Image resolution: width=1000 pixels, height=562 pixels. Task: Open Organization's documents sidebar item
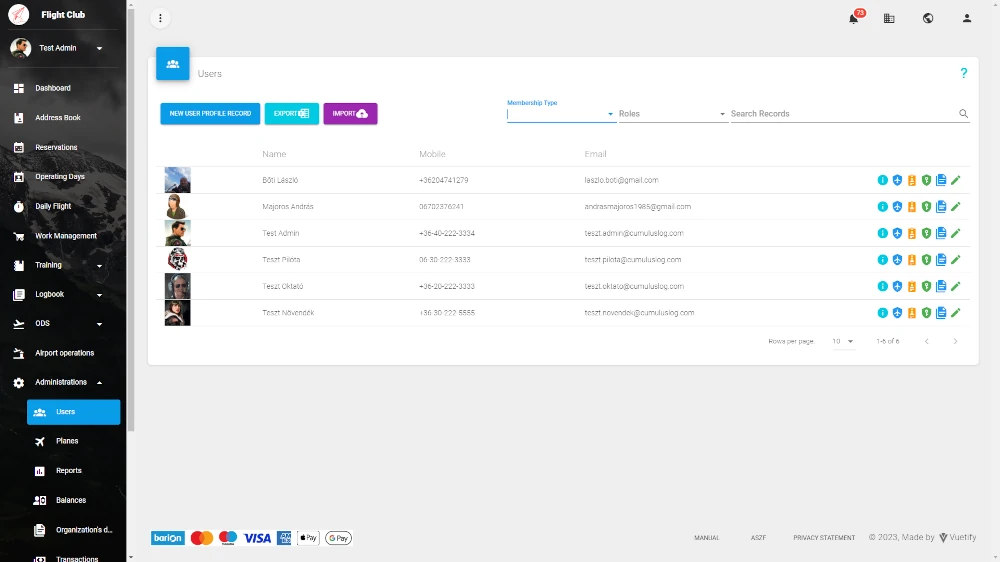click(73, 530)
